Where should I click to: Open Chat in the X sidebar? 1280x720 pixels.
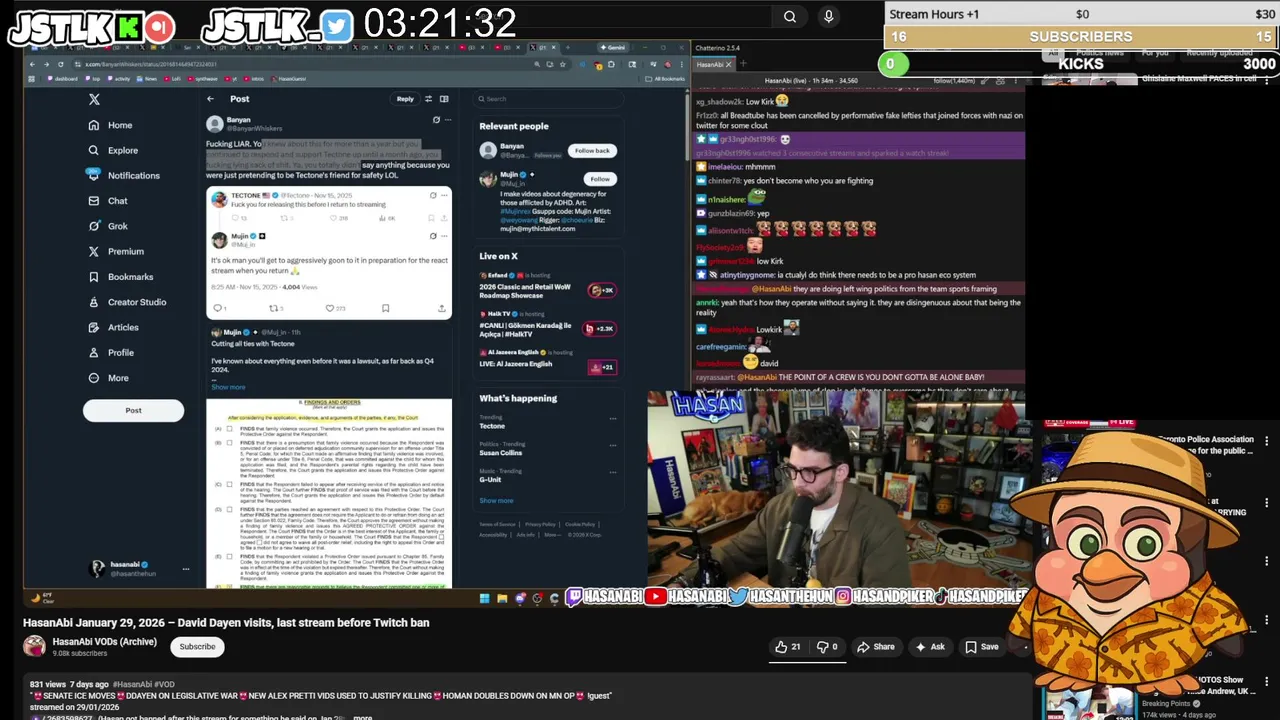(x=108, y=201)
